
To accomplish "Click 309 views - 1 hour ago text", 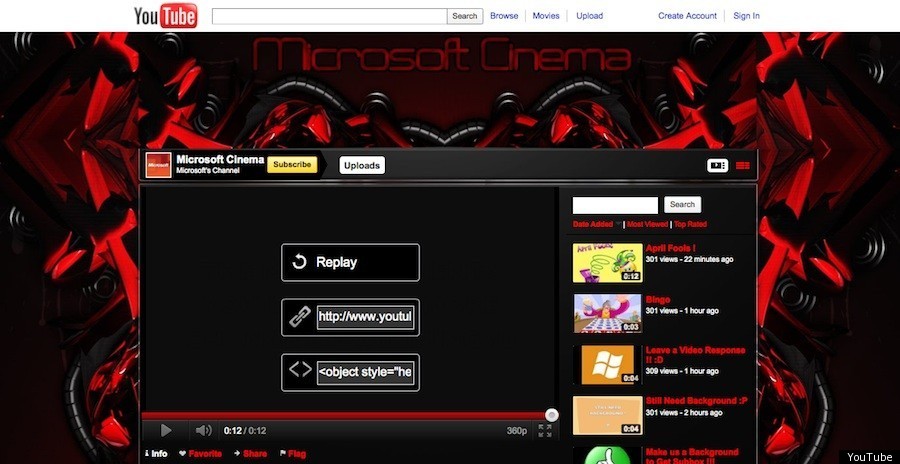I will tap(682, 371).
